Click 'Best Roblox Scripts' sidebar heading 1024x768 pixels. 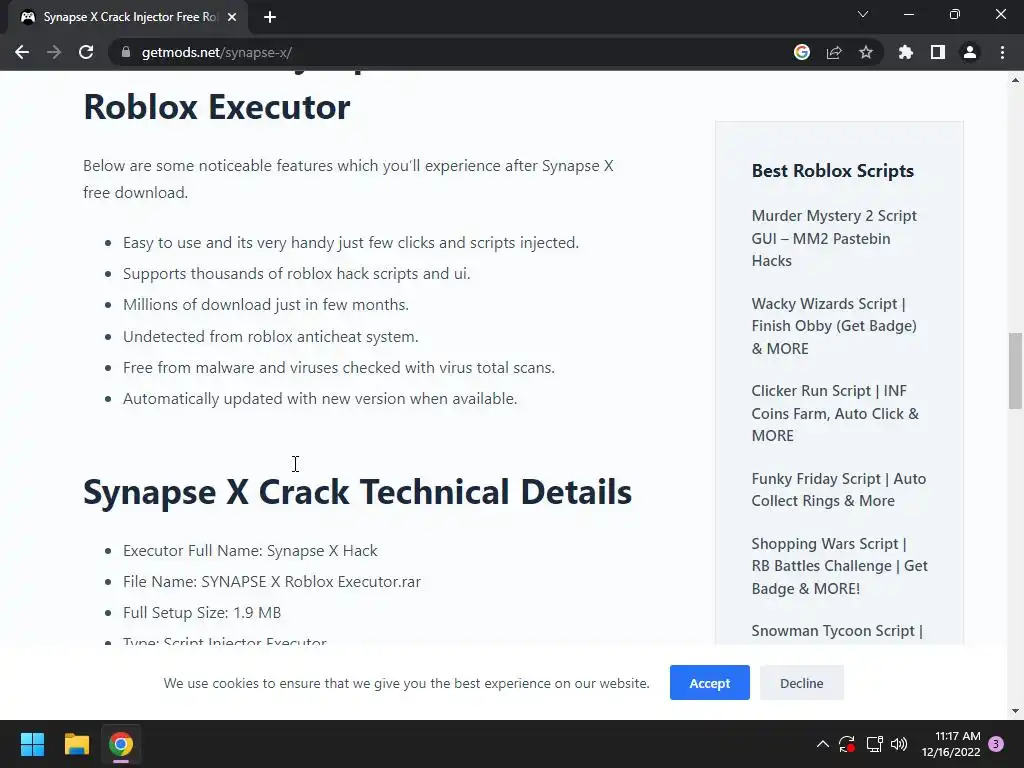[832, 170]
